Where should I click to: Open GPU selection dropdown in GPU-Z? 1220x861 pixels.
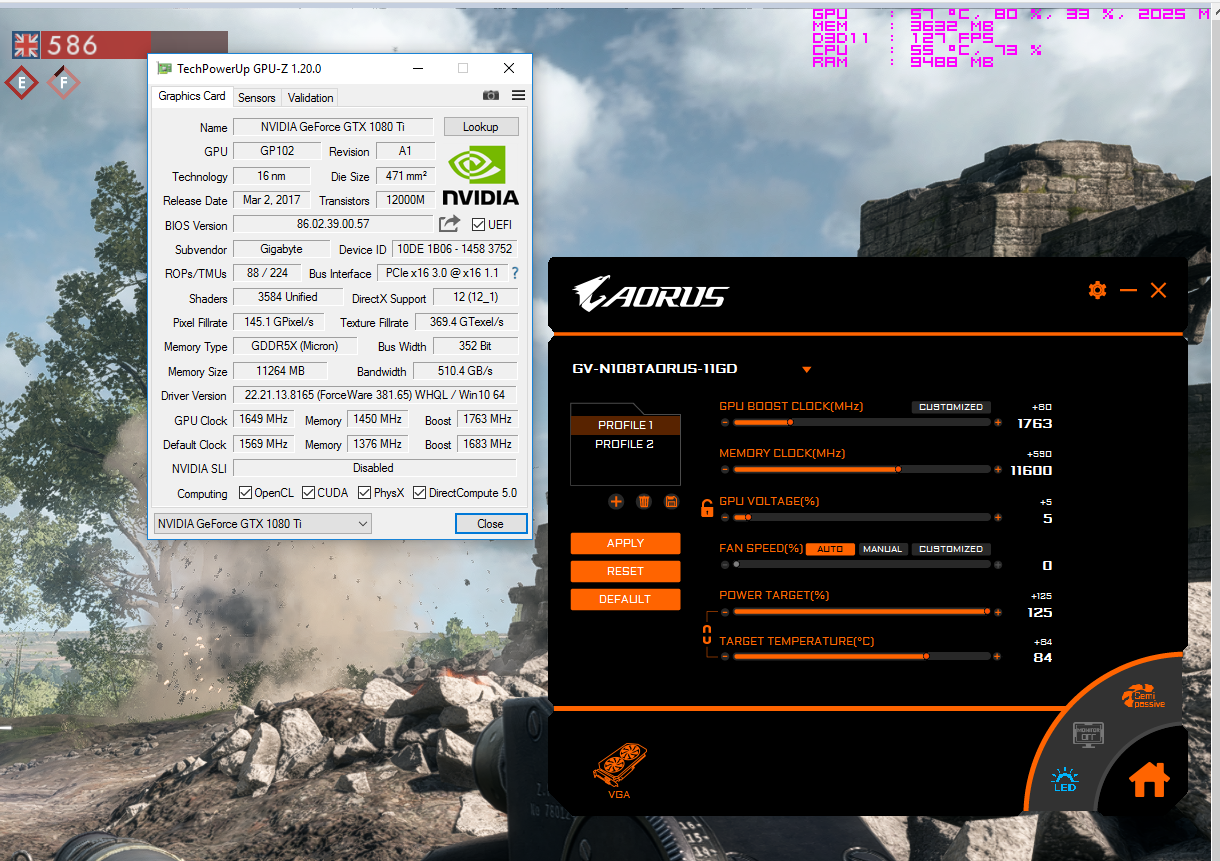pyautogui.click(x=263, y=524)
